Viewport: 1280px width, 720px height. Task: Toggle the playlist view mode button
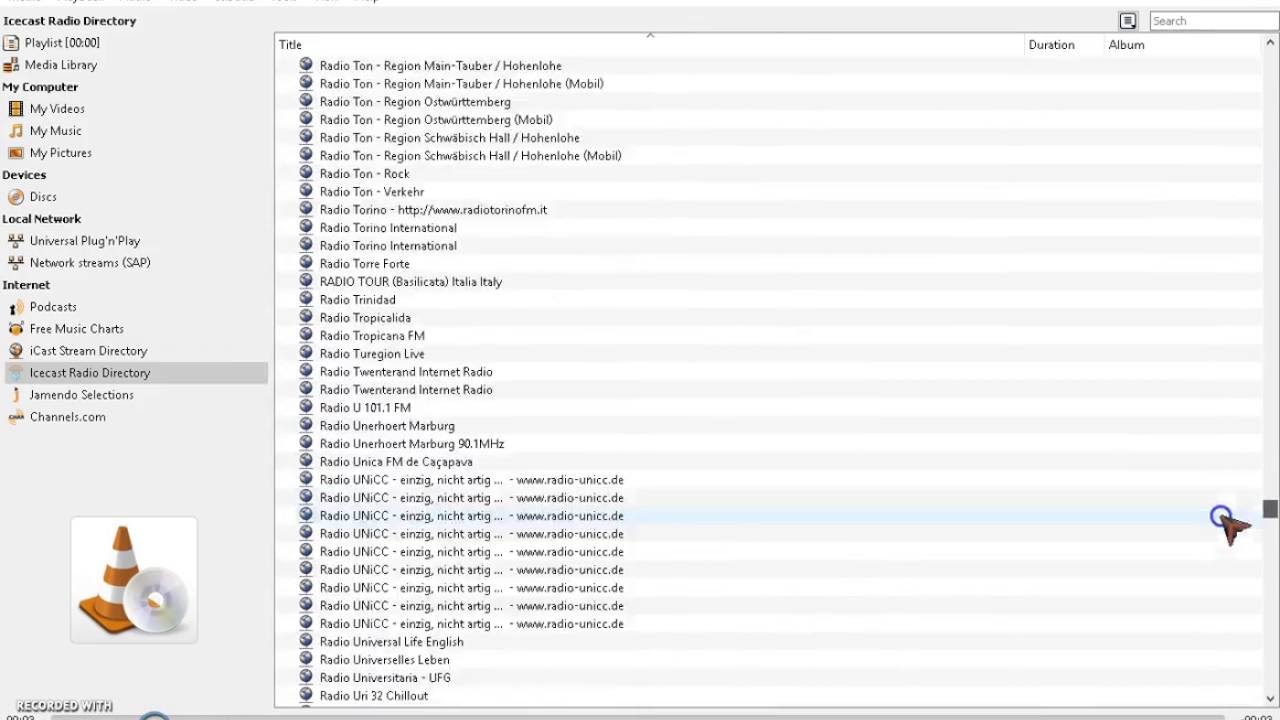click(1128, 21)
